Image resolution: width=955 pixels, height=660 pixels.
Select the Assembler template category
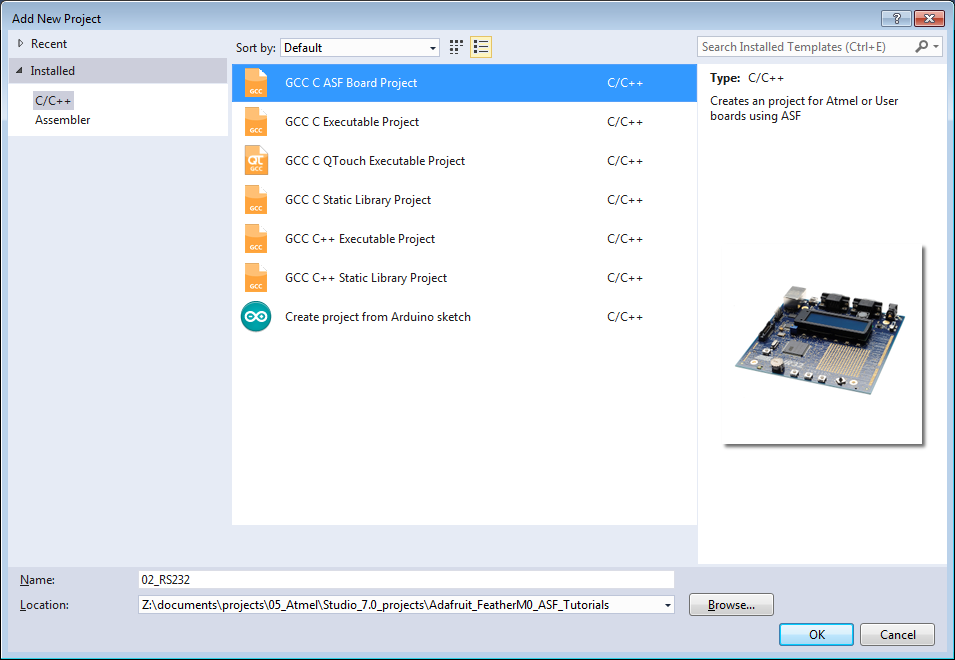(63, 120)
